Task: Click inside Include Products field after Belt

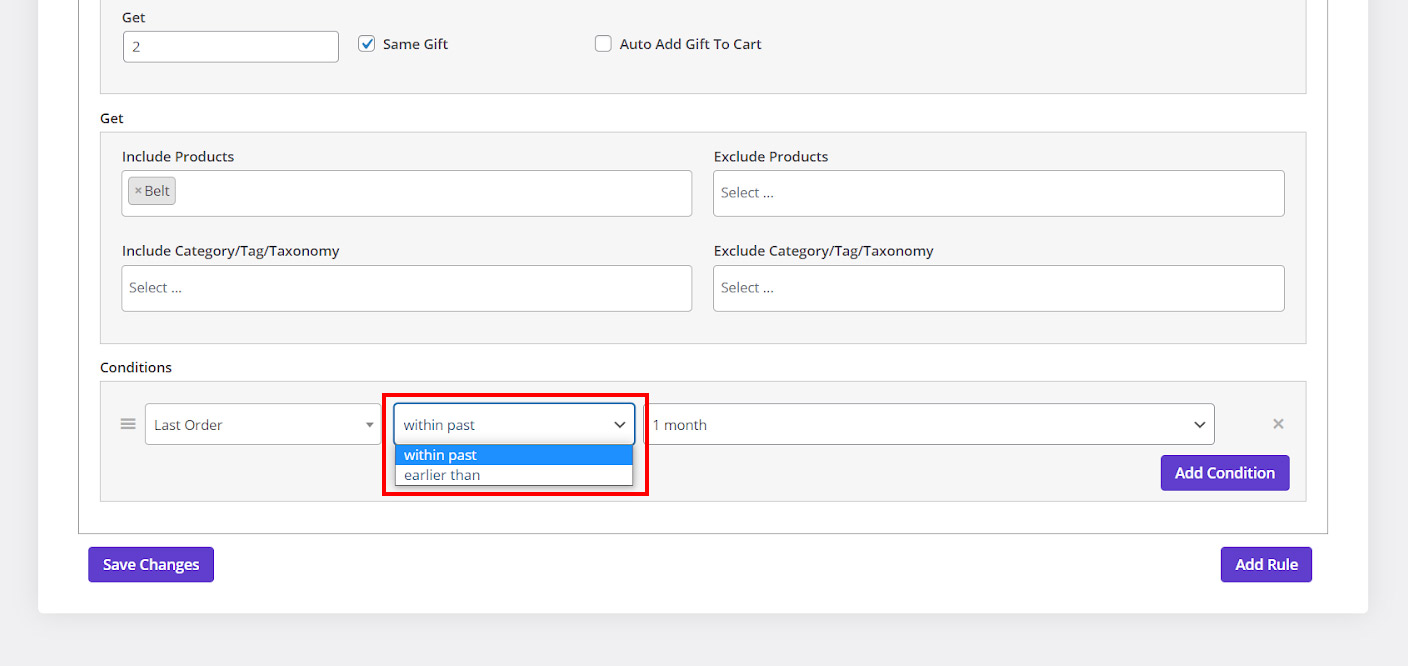Action: (430, 192)
